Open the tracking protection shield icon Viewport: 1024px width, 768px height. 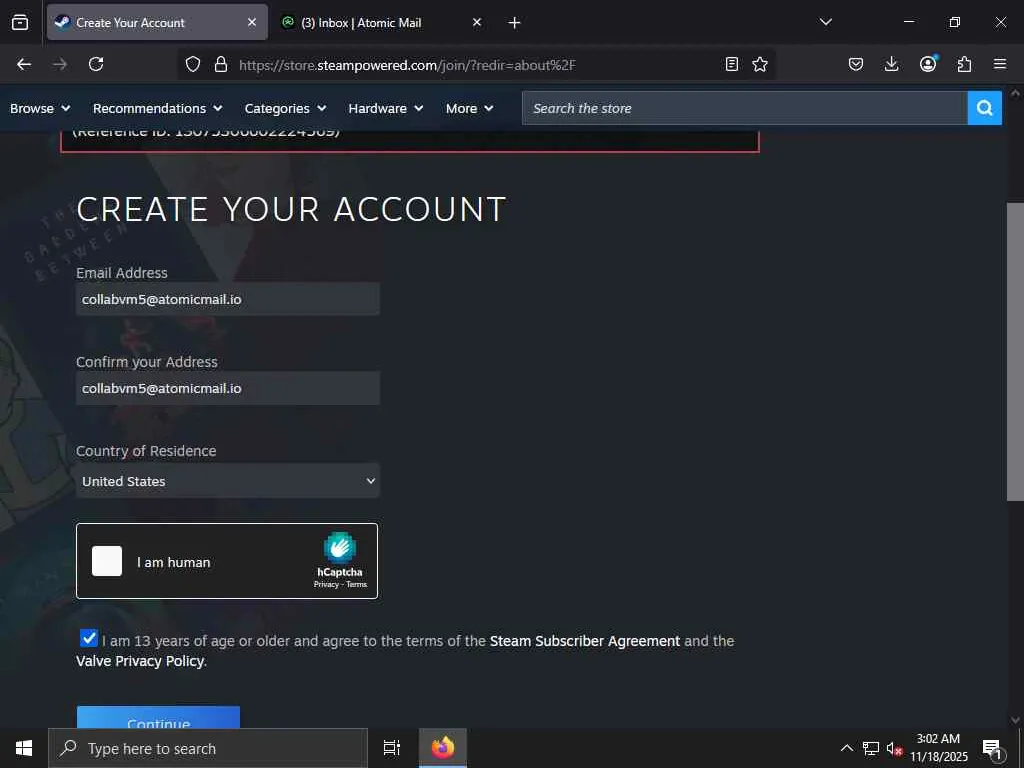pyautogui.click(x=193, y=64)
